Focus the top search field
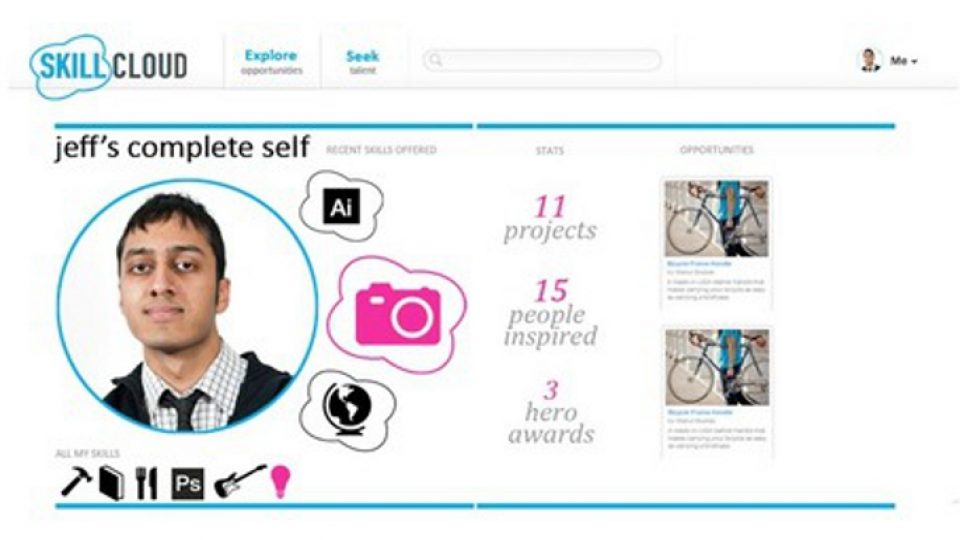960x540 pixels. click(x=542, y=60)
